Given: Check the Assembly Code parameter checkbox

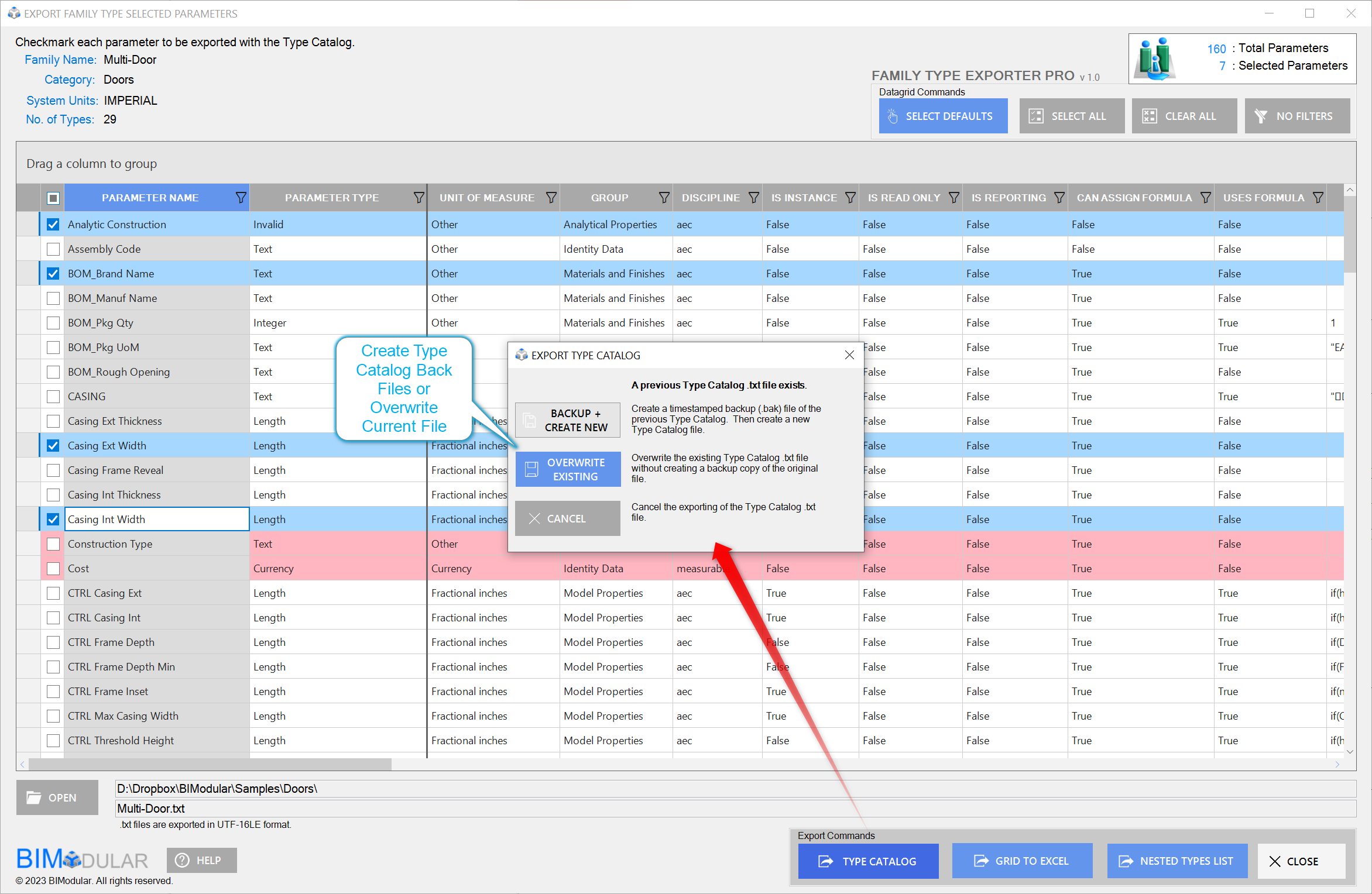Looking at the screenshot, I should (53, 249).
